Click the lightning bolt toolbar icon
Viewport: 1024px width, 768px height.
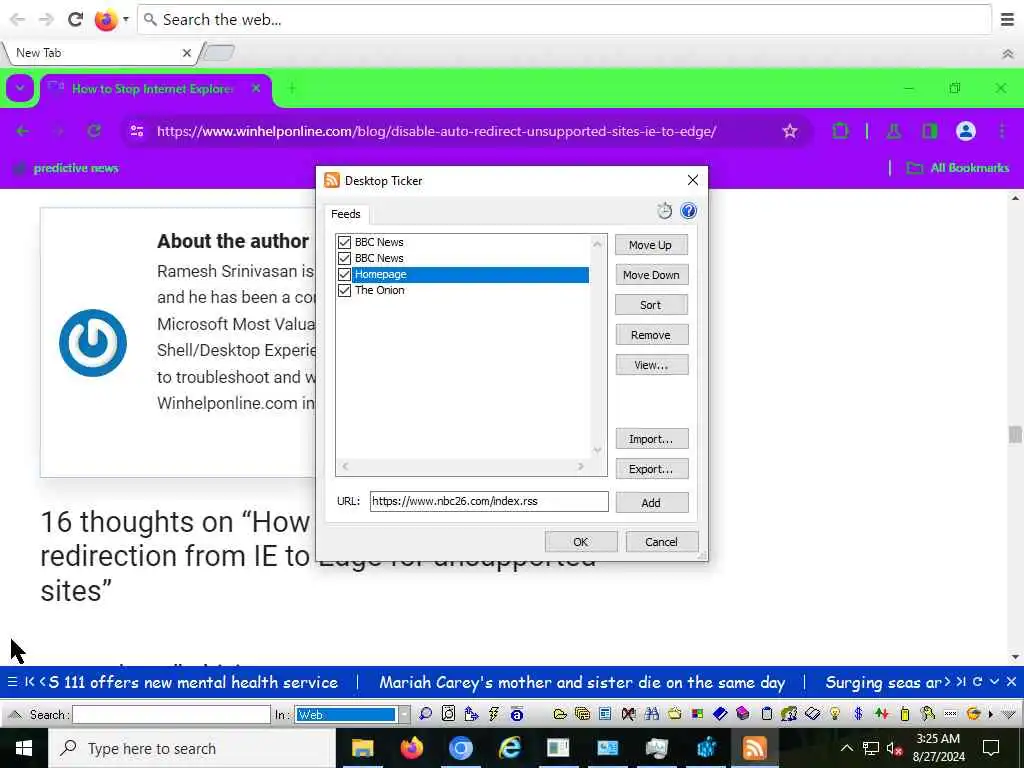[494, 714]
